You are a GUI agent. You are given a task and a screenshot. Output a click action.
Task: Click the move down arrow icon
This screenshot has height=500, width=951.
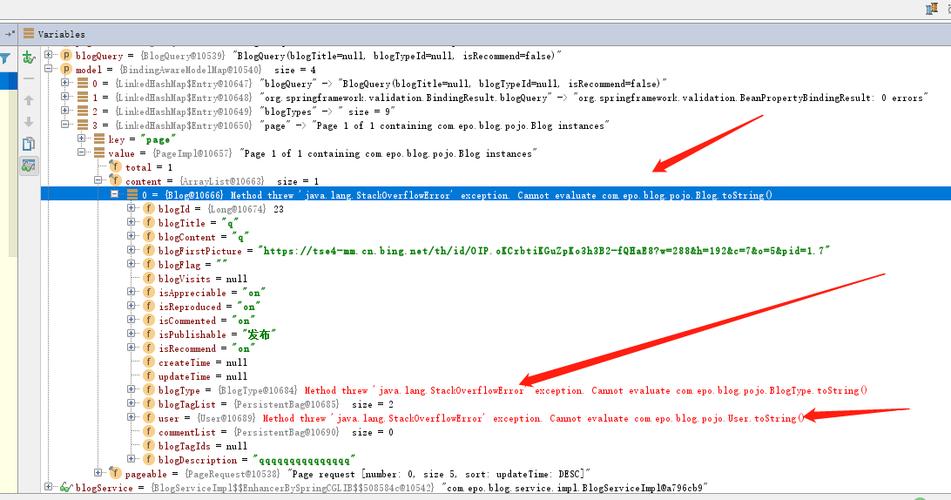[29, 122]
